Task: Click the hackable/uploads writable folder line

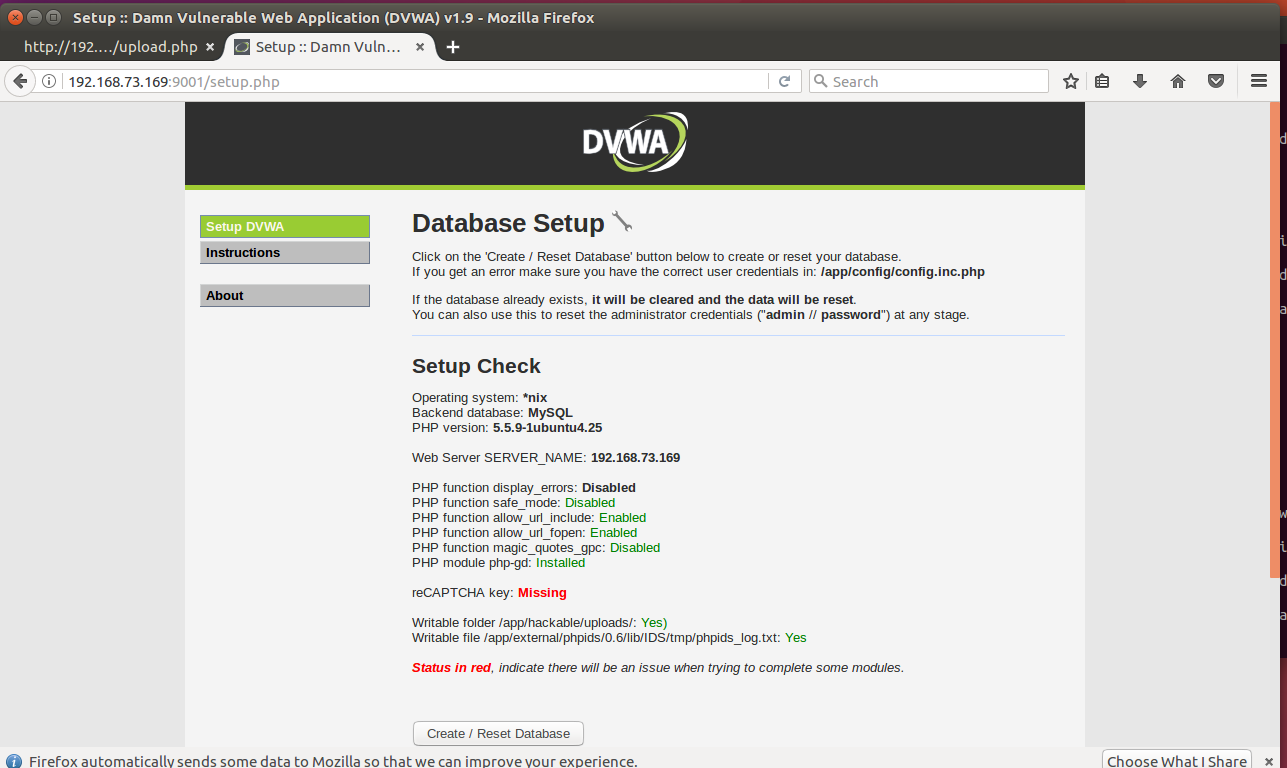Action: (539, 623)
